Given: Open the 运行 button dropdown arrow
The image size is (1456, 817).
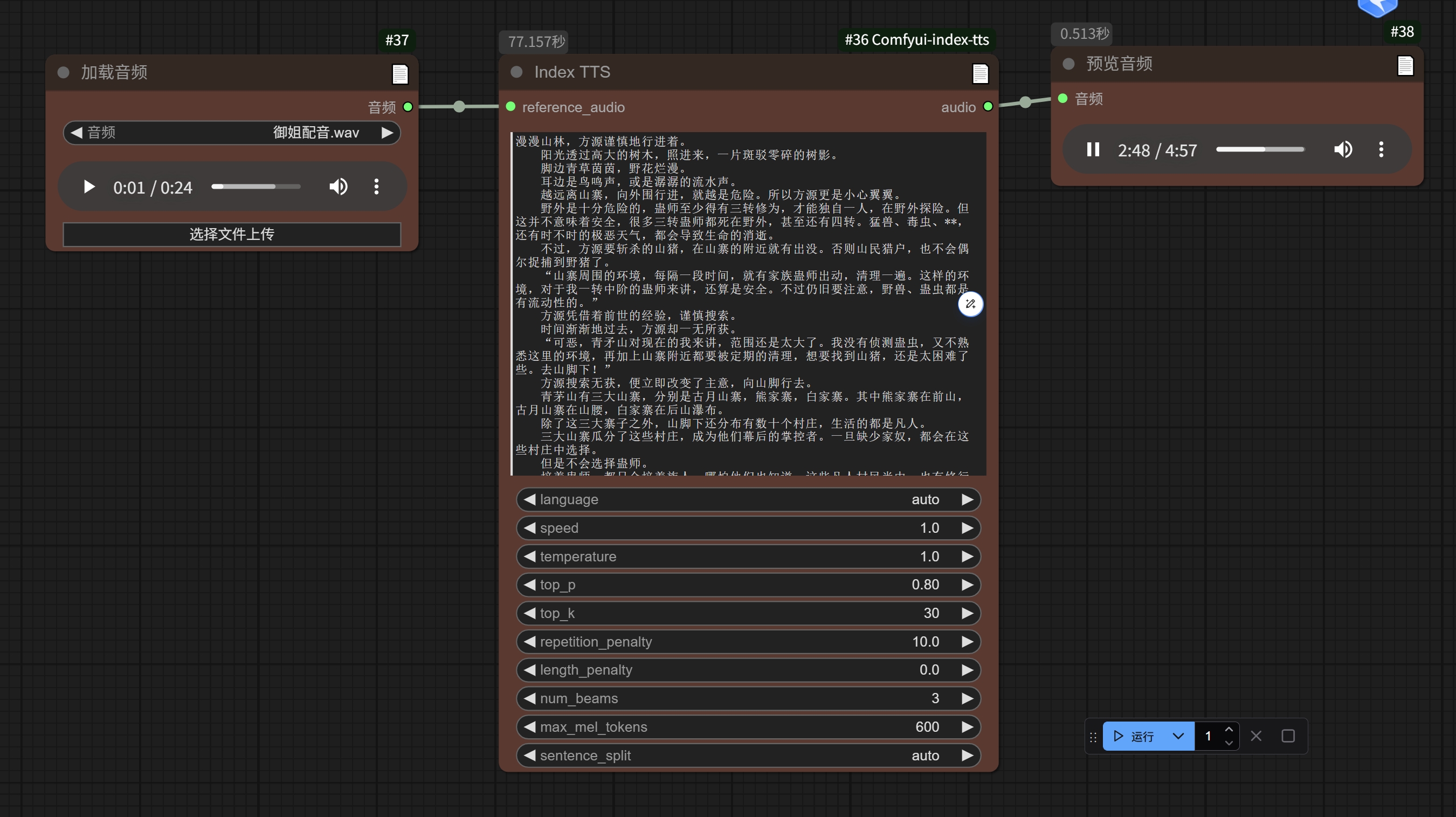Looking at the screenshot, I should [x=1178, y=736].
